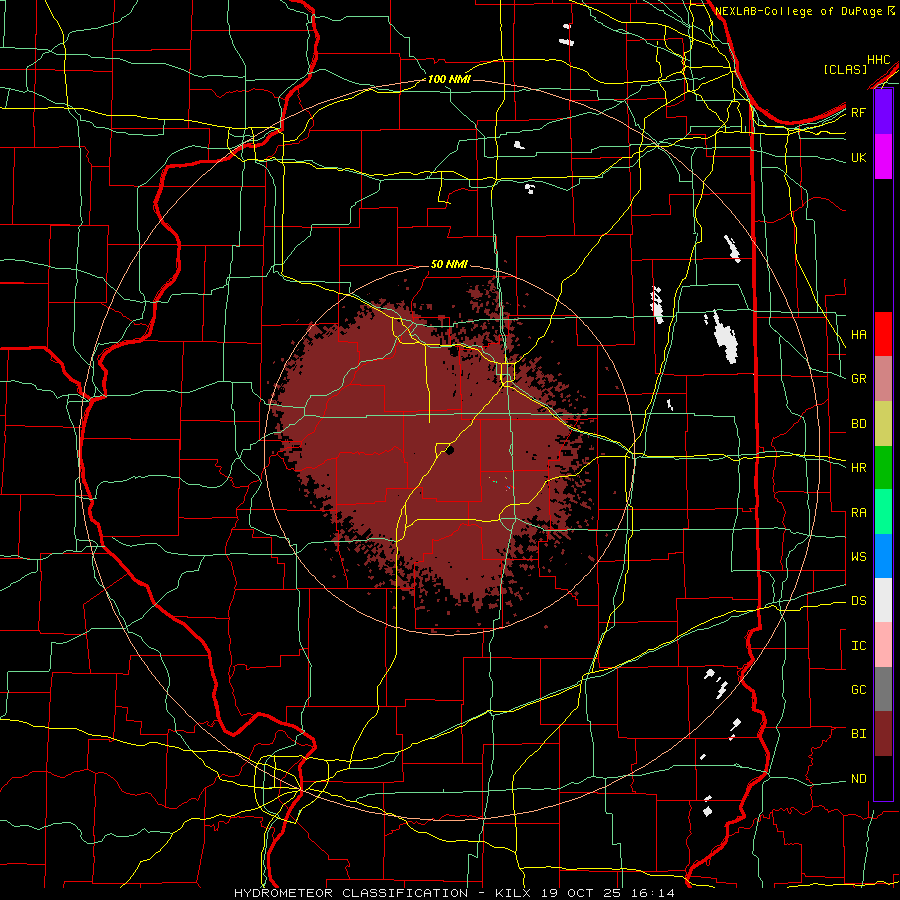
Task: Click the 'RA' legend label
Action: click(858, 513)
